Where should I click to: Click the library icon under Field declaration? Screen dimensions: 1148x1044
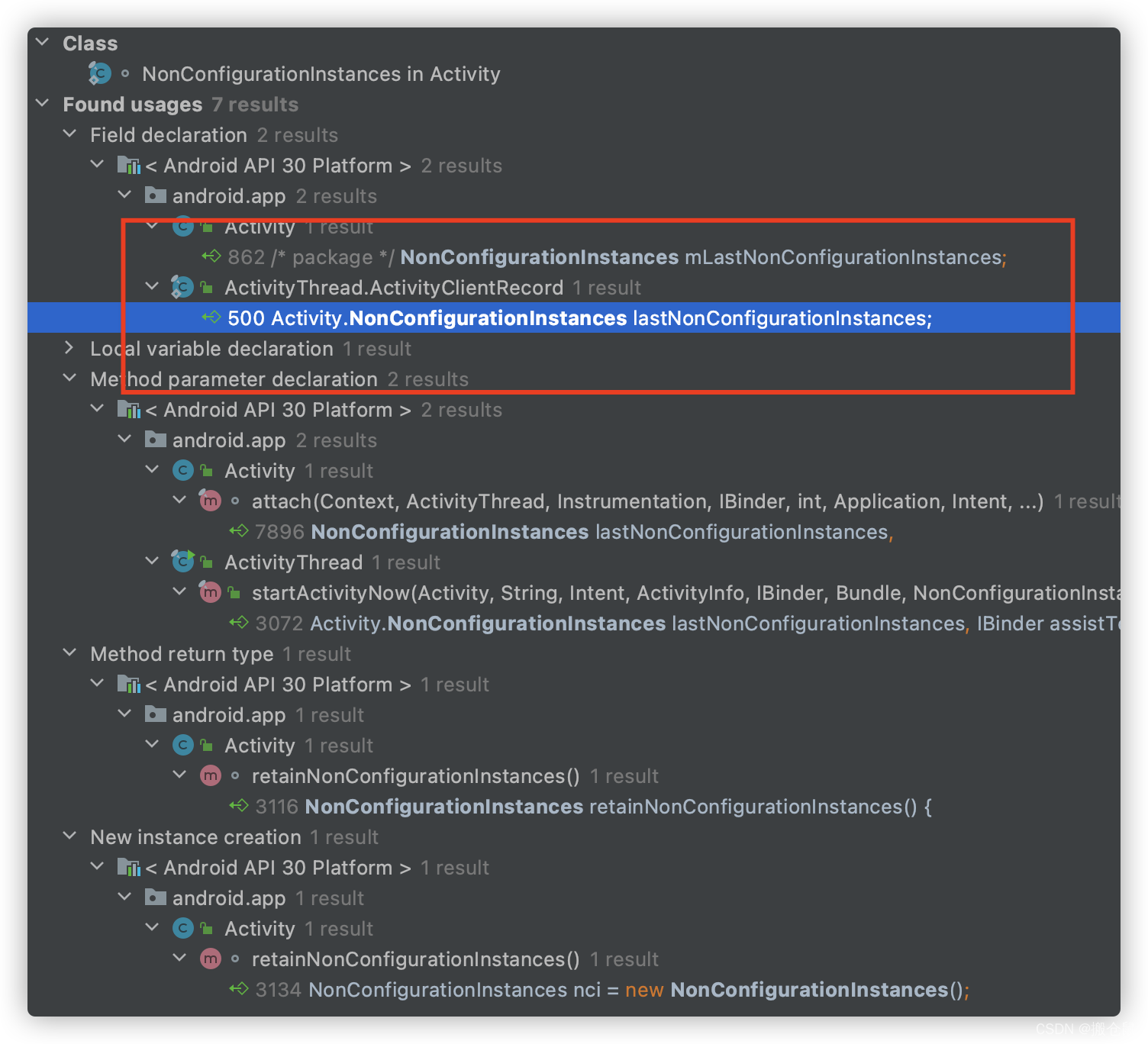coord(129,165)
